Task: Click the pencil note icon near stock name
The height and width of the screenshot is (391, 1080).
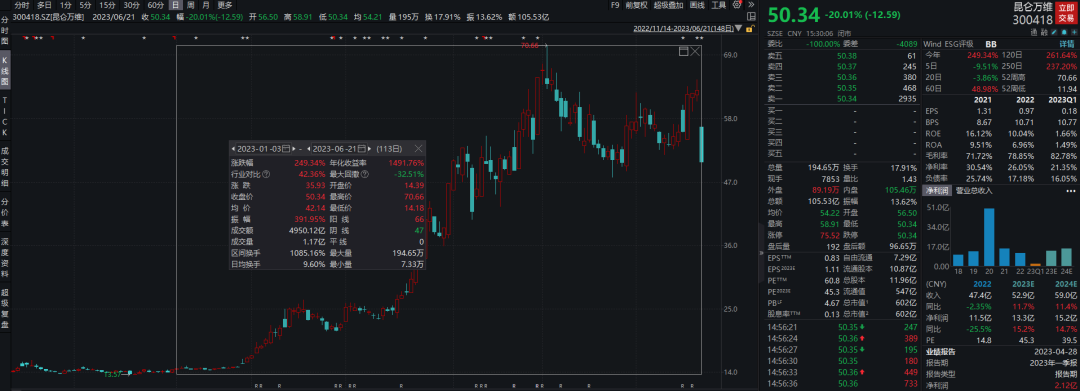Action: pyautogui.click(x=1054, y=32)
